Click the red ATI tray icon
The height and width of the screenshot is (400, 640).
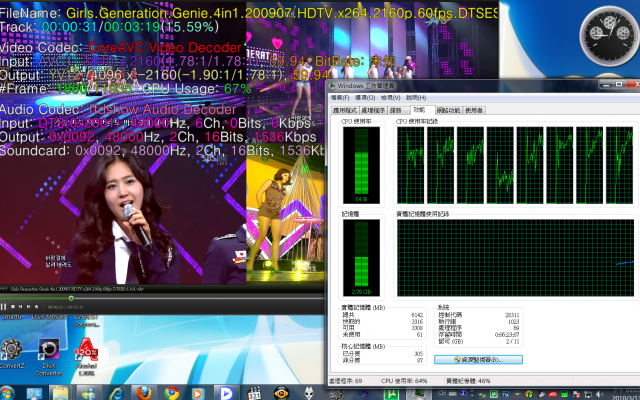coord(553,395)
